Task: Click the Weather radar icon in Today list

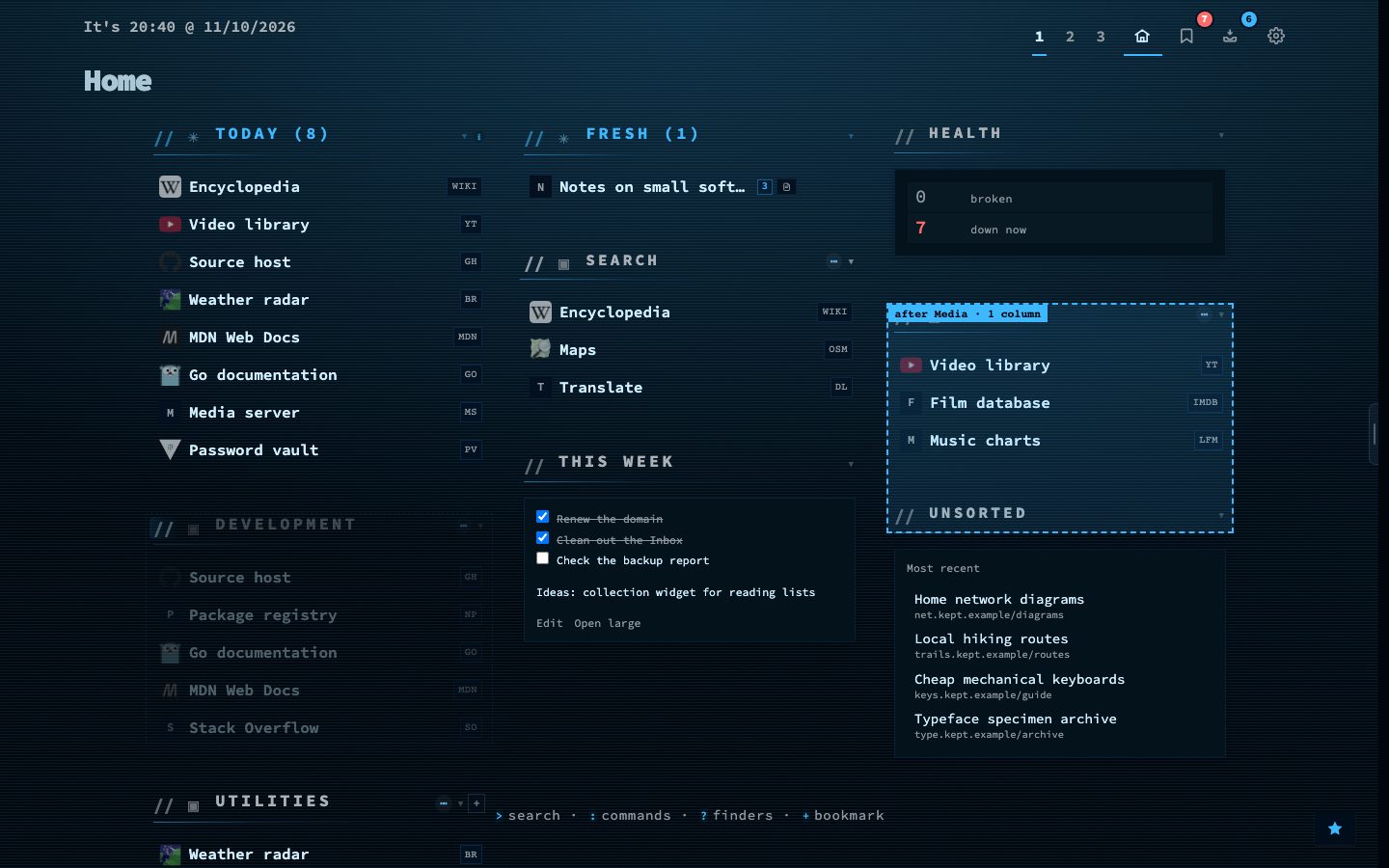Action: [x=170, y=299]
